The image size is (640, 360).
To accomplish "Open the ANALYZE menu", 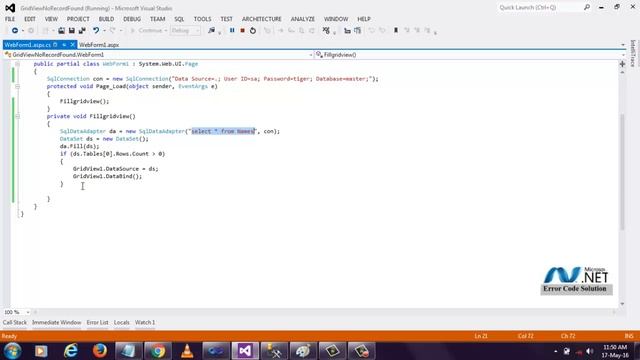I will (302, 19).
